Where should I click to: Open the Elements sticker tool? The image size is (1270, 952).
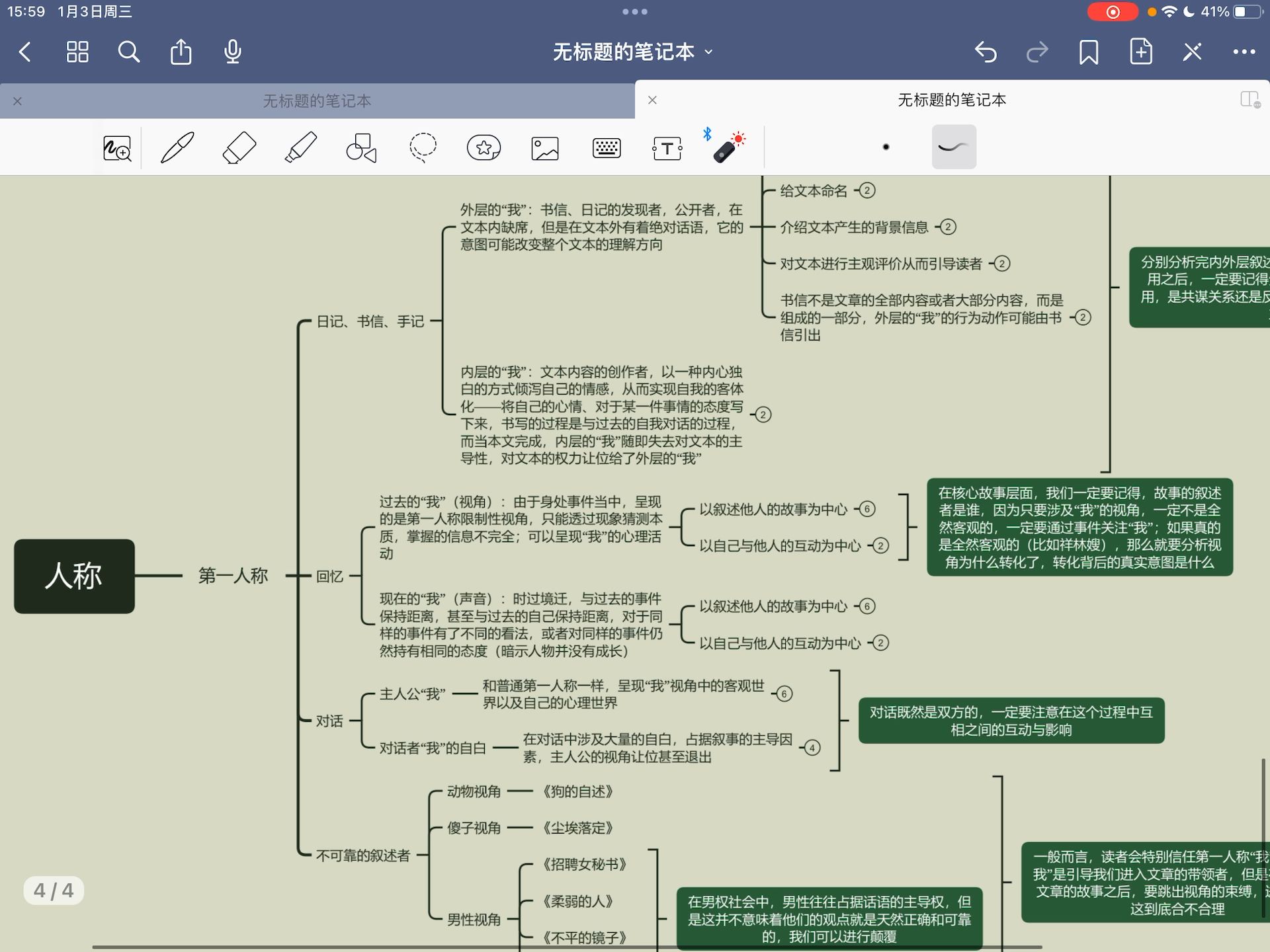coord(484,147)
